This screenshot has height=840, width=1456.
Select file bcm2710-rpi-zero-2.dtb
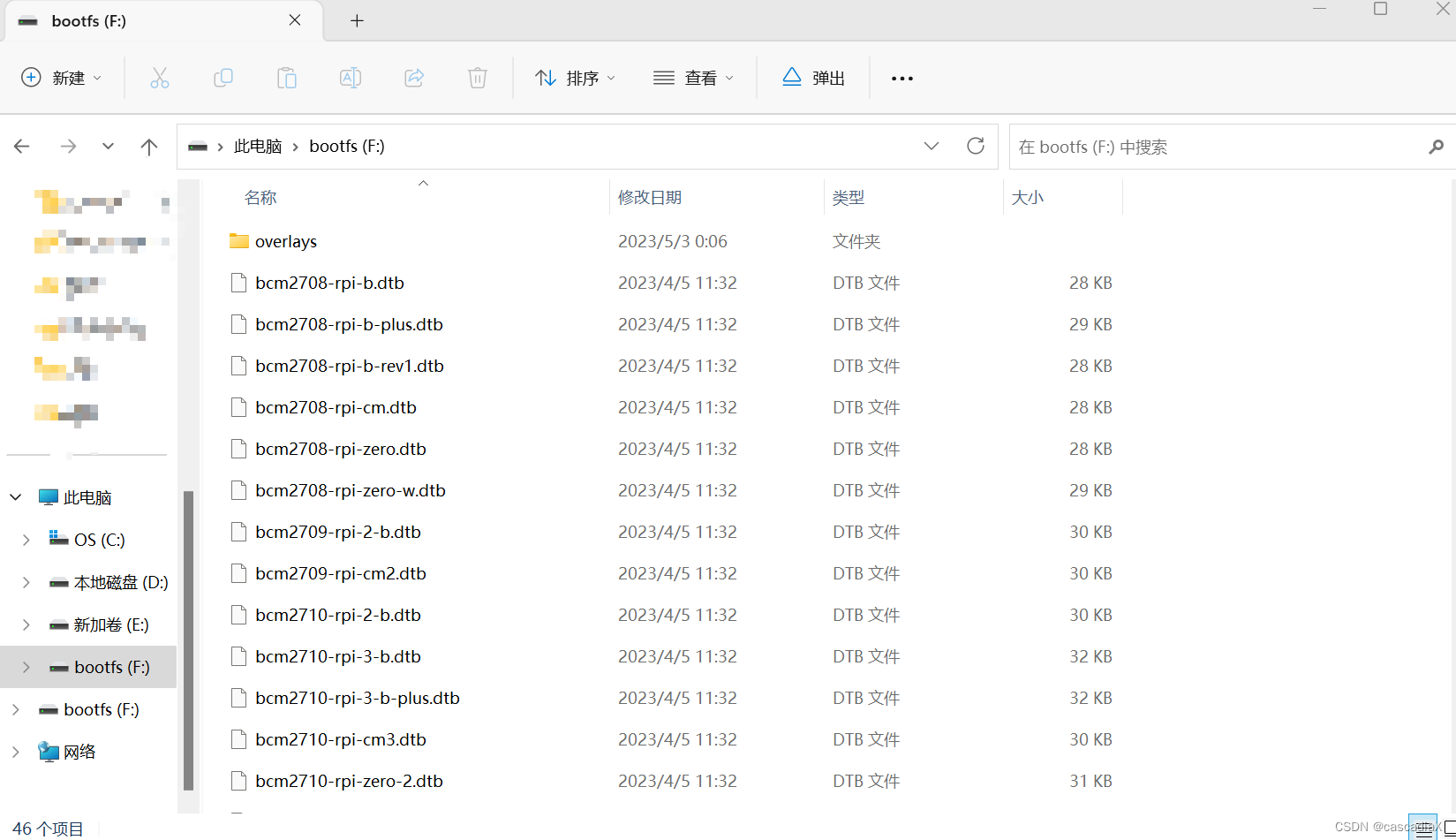click(x=349, y=781)
